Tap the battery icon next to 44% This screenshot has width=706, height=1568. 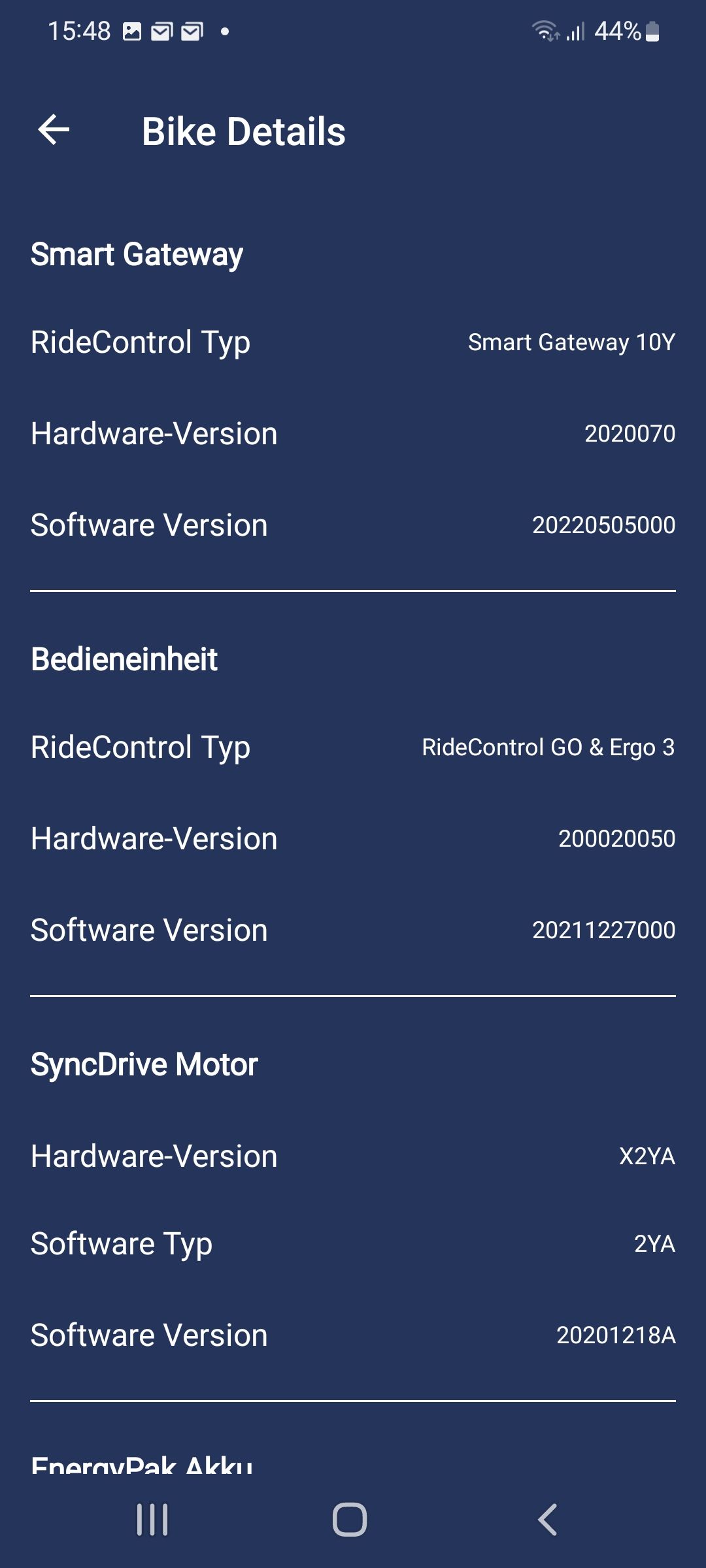652,31
